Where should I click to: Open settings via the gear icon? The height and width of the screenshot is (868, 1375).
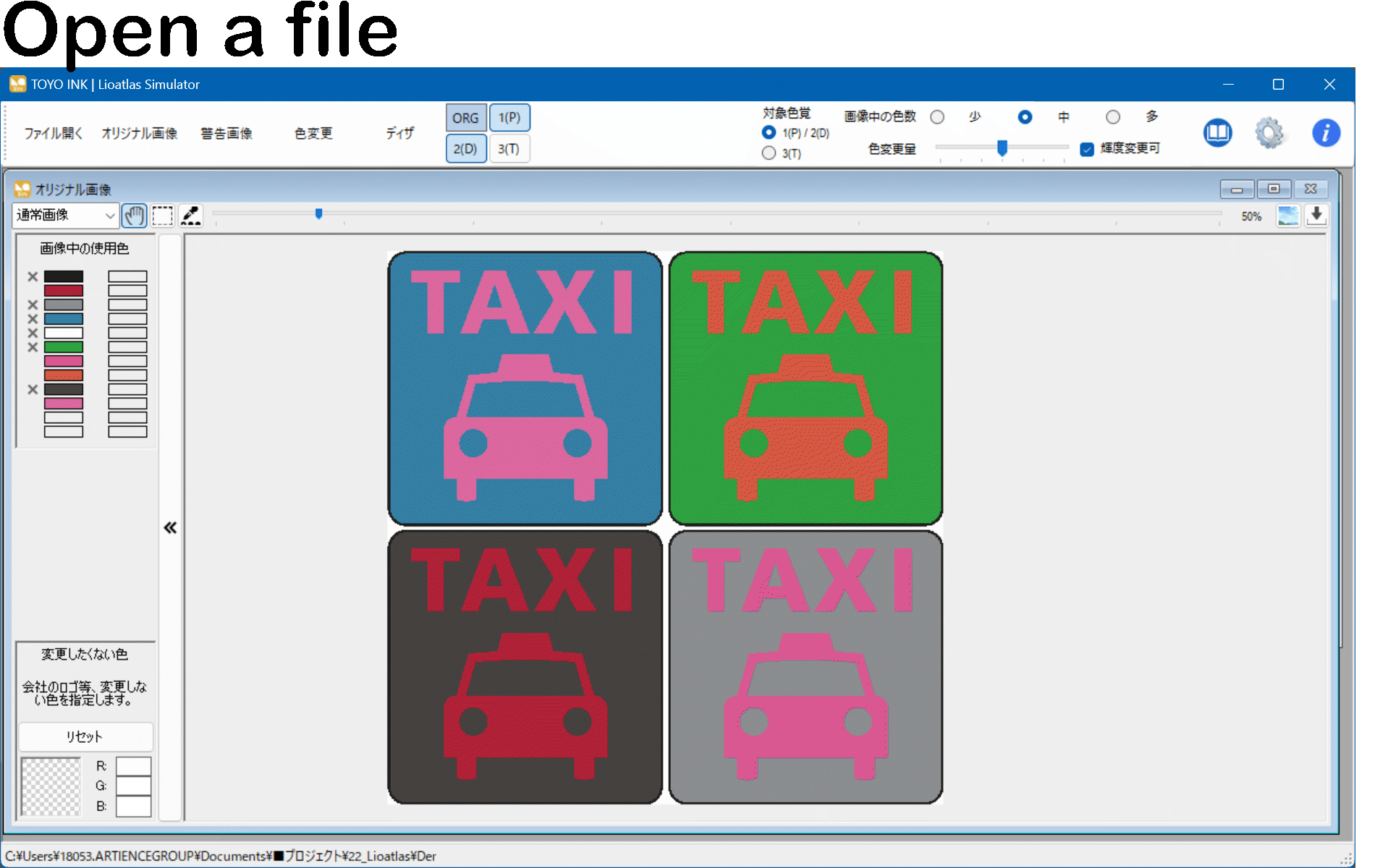point(1269,133)
